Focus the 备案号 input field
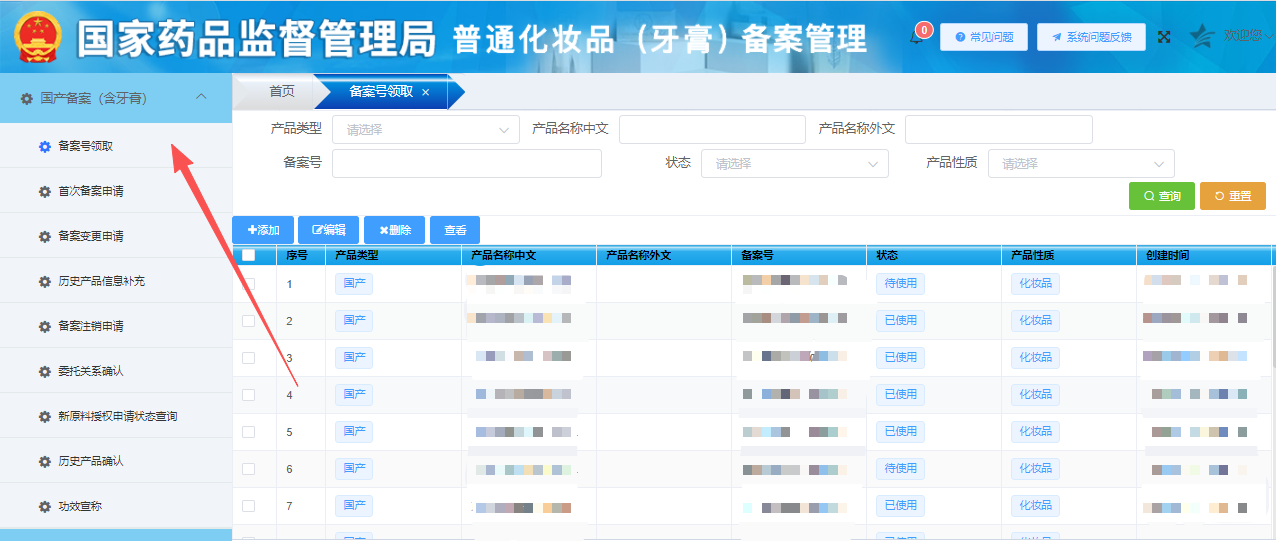The image size is (1276, 541). tap(467, 163)
